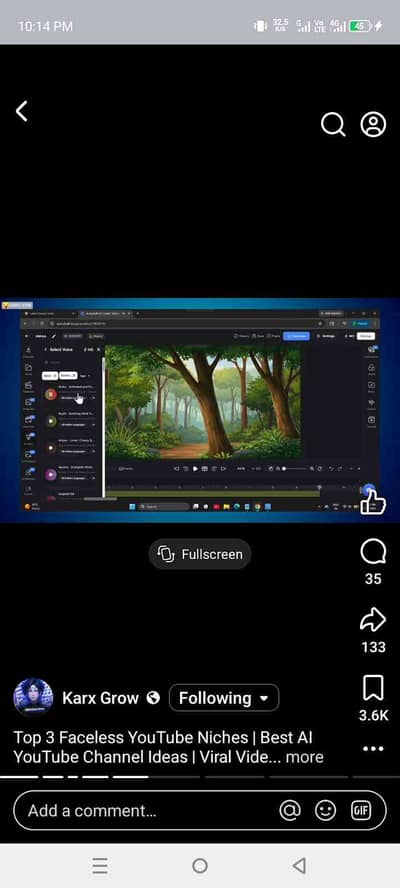Share the video using arrow icon
The width and height of the screenshot is (400, 888).
373,620
